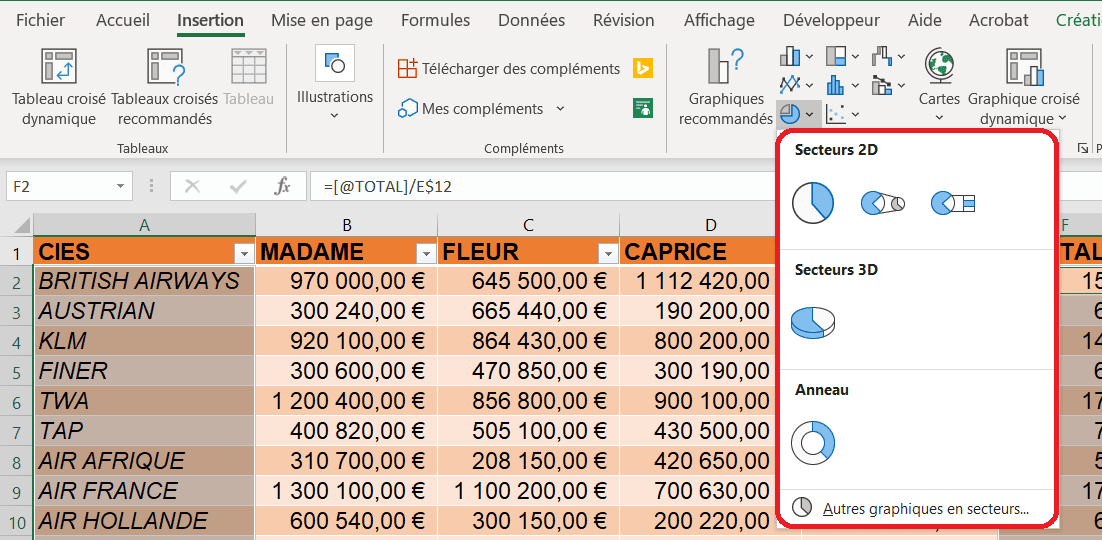The height and width of the screenshot is (540, 1102).
Task: Insert a PivotTable (Tableau croisé dynamique)
Action: (x=58, y=86)
